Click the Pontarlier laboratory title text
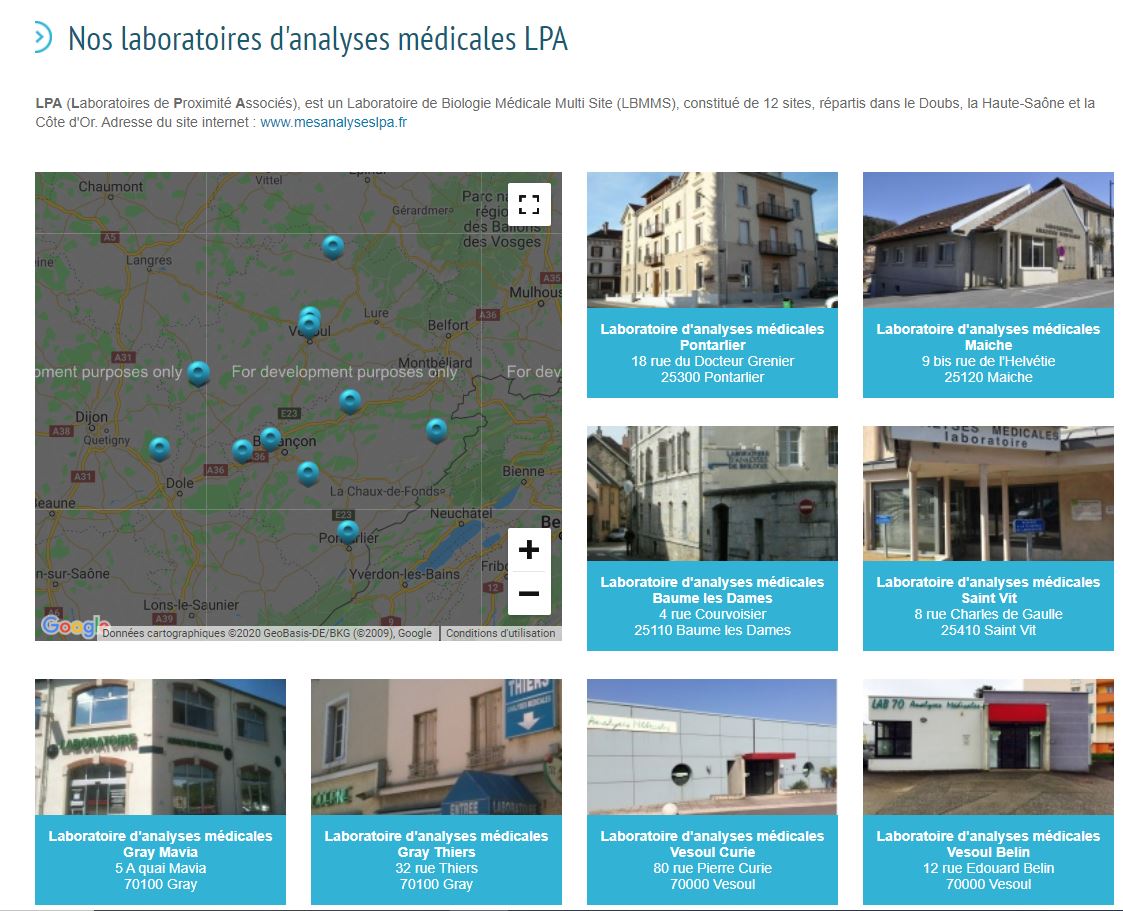 coord(712,337)
